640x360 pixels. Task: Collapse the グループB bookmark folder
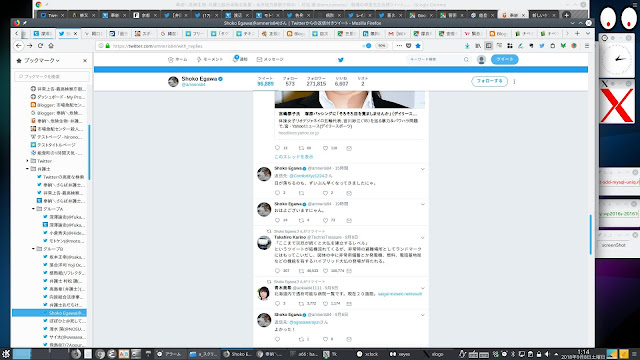[33, 249]
